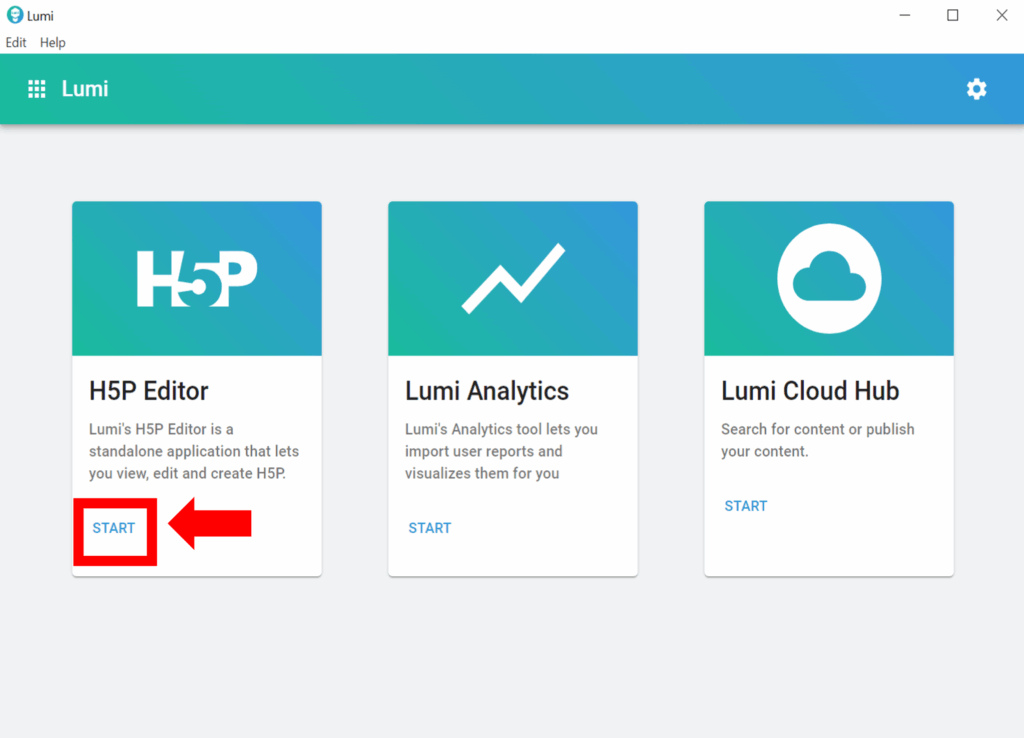Open the Help menu
This screenshot has height=738, width=1024.
[53, 43]
